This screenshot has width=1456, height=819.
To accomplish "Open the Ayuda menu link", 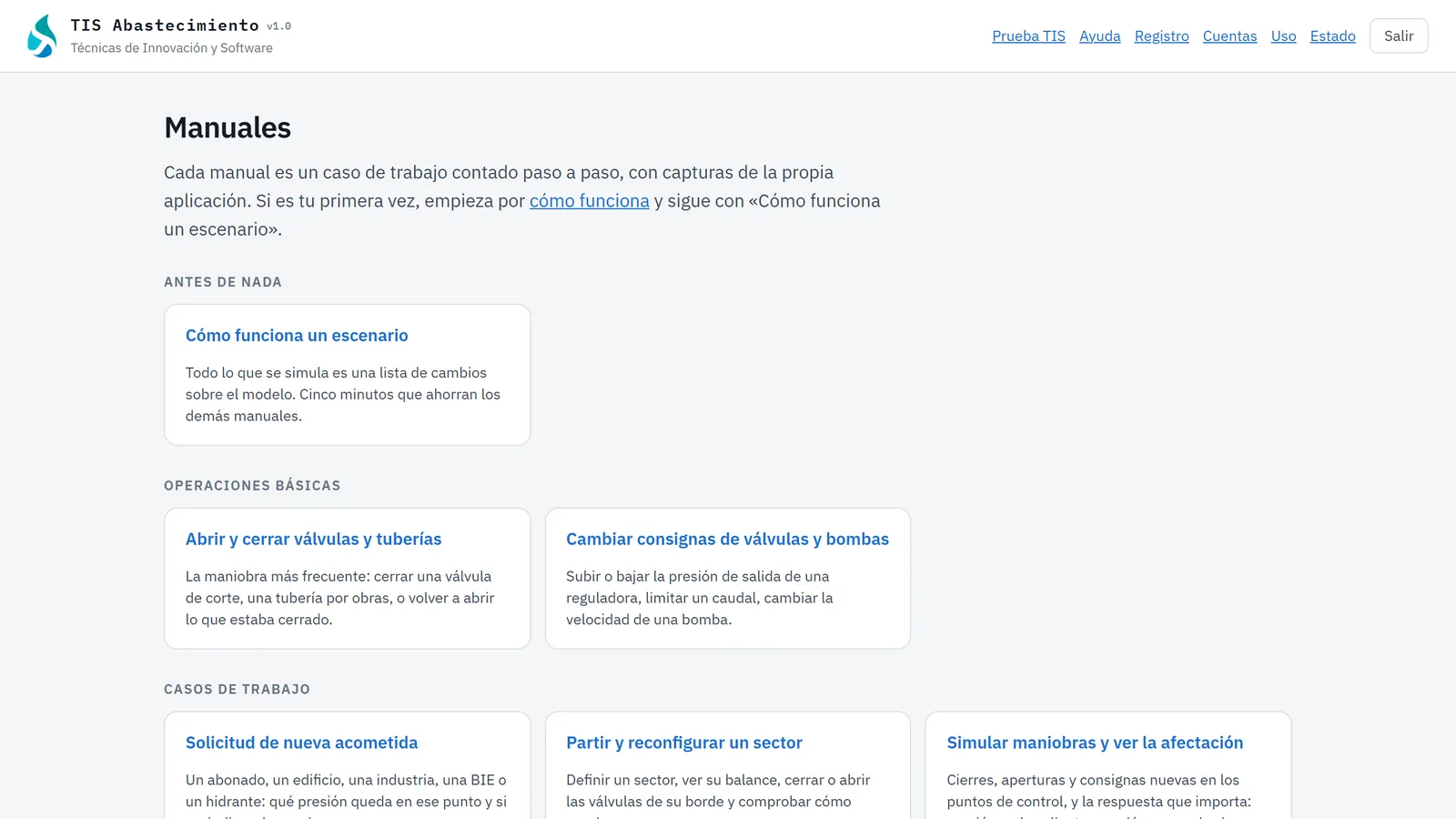I will [1099, 36].
